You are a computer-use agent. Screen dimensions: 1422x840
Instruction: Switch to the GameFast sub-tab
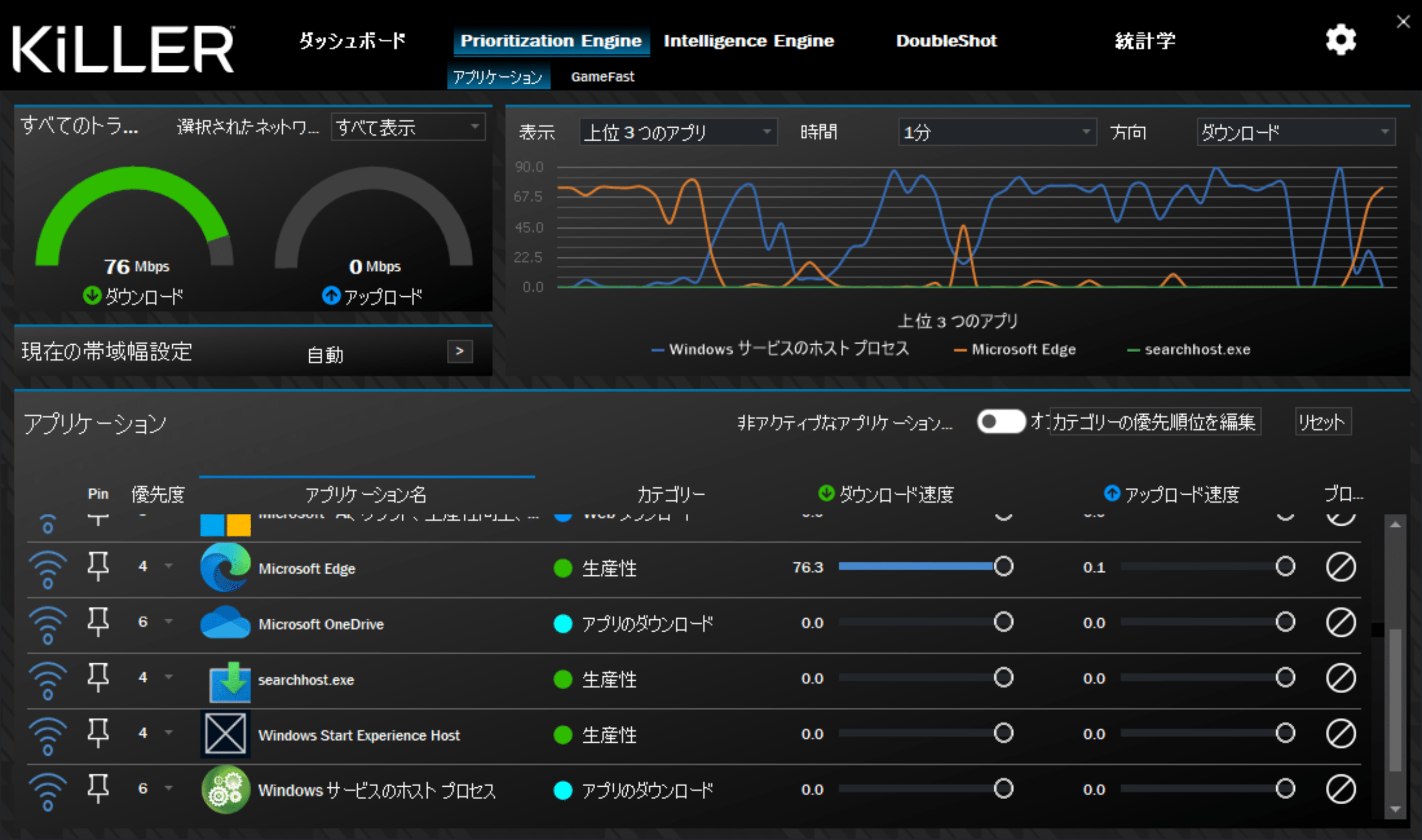[x=602, y=77]
